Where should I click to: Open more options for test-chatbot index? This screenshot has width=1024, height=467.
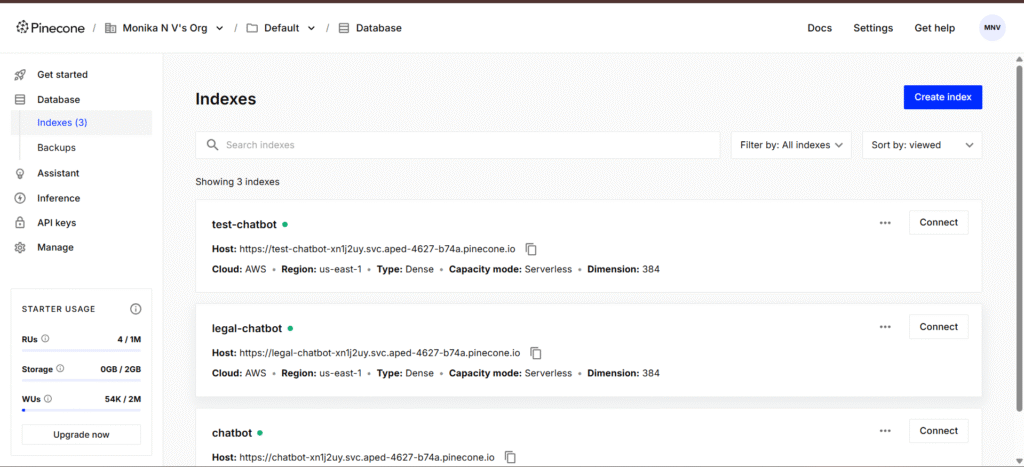pos(885,223)
